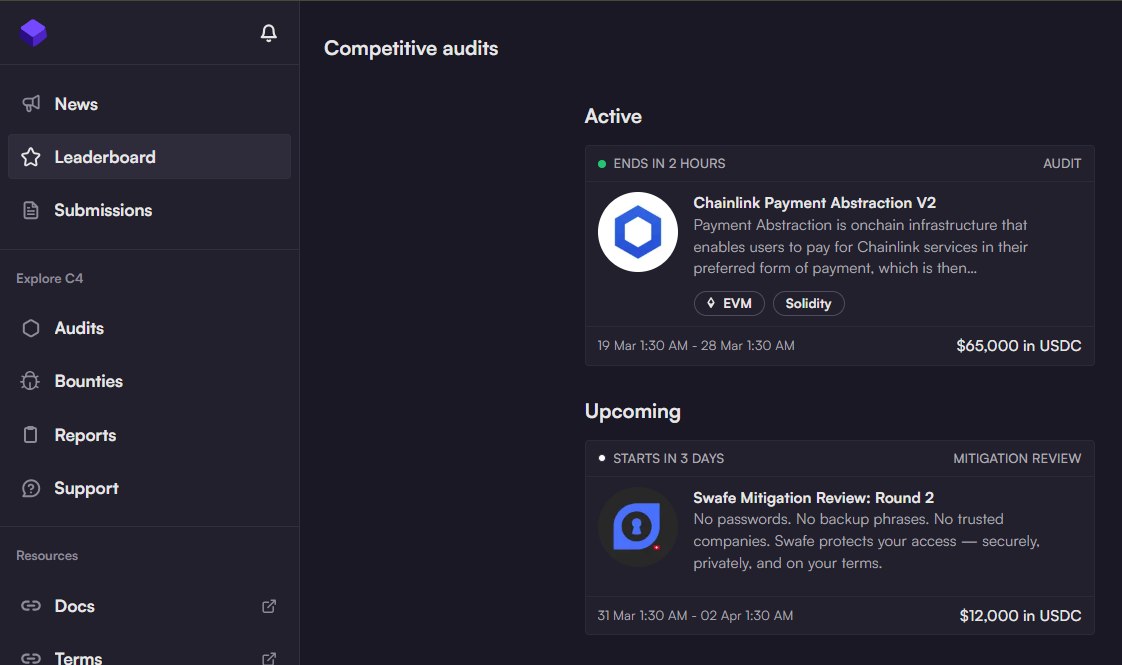Open the News page
This screenshot has height=665, width=1122.
tap(149, 104)
